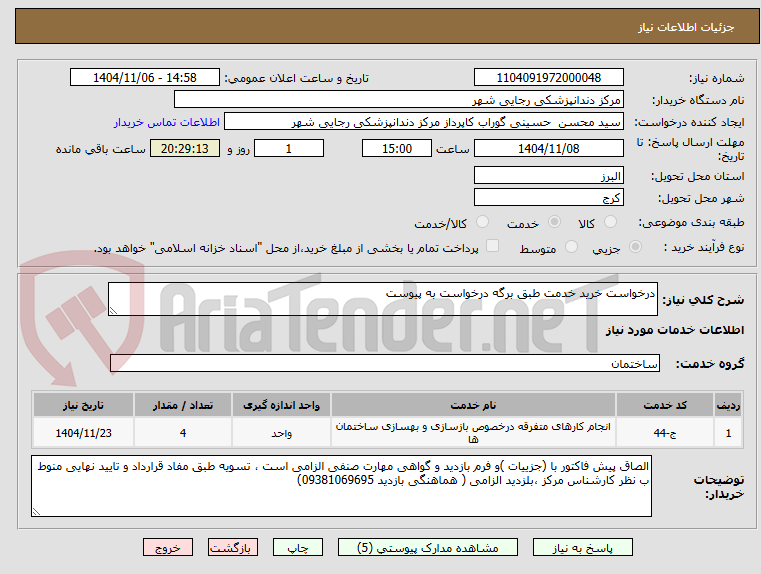Viewport: 761px width, 574px height.
Task: Click the شرح کلی نیاز text area
Action: 382,299
